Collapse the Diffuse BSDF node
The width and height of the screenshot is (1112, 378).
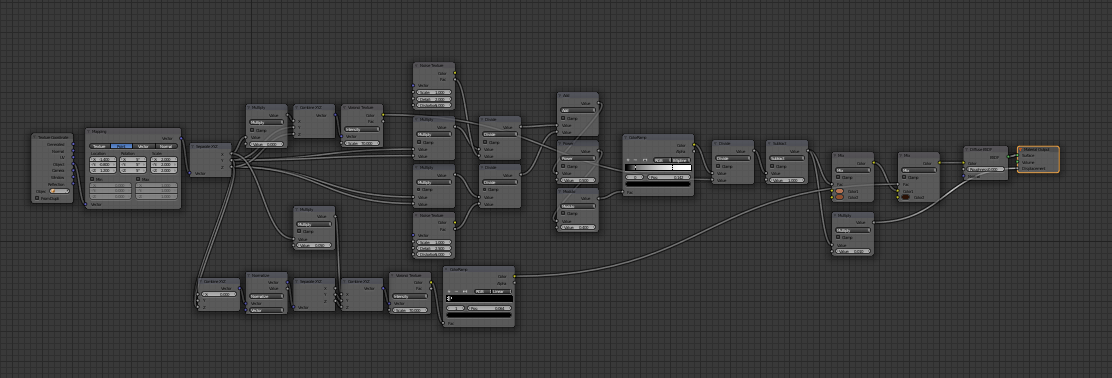pyautogui.click(x=967, y=150)
